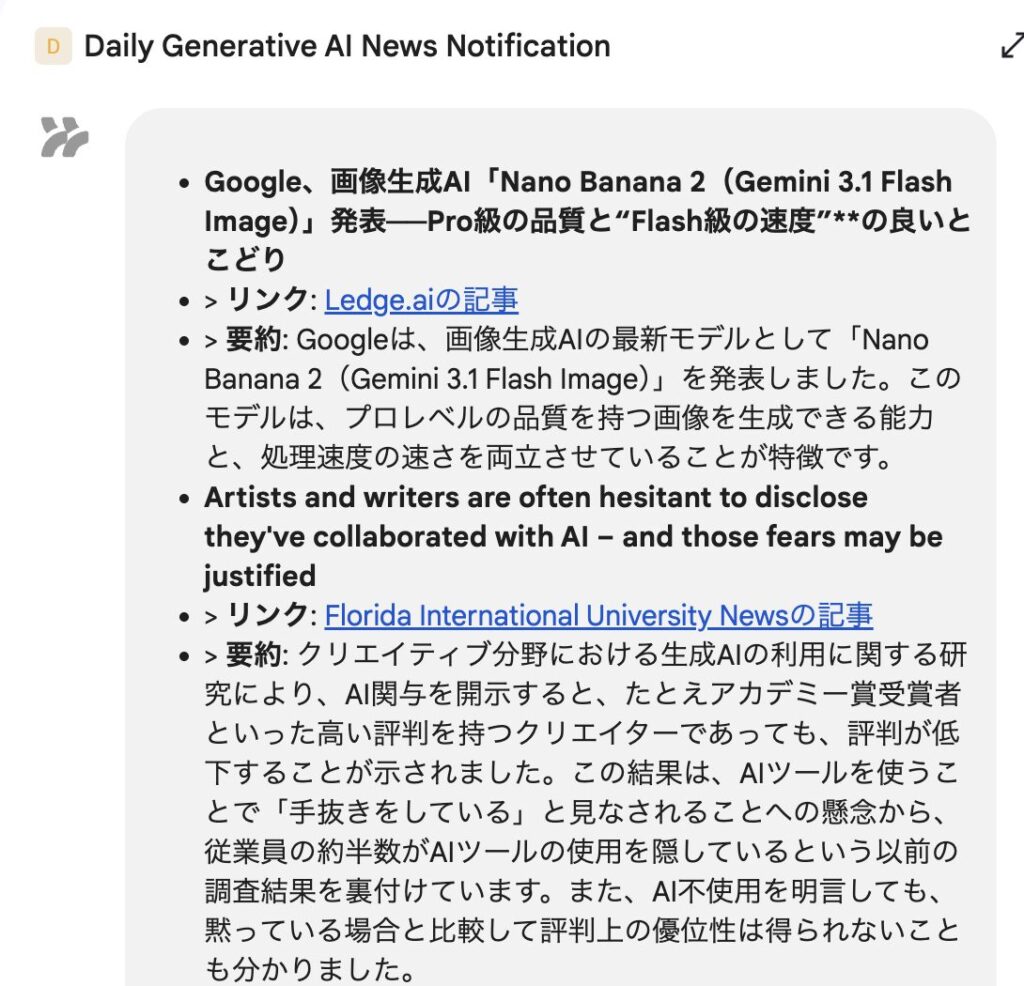Click the bullet before the Google headline
The height and width of the screenshot is (986, 1024).
[183, 184]
